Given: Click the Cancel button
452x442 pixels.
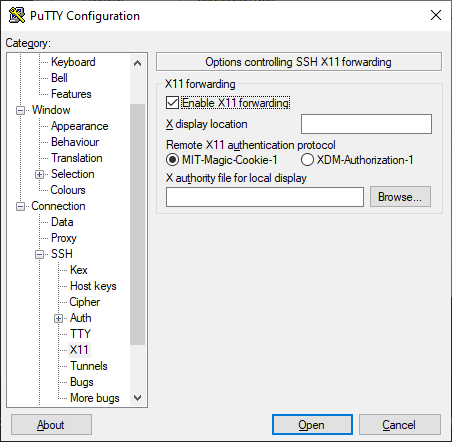Looking at the screenshot, I should coord(399,425).
